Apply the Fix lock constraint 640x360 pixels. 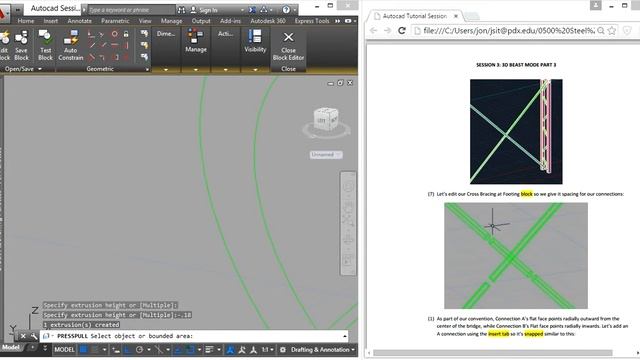(x=126, y=34)
